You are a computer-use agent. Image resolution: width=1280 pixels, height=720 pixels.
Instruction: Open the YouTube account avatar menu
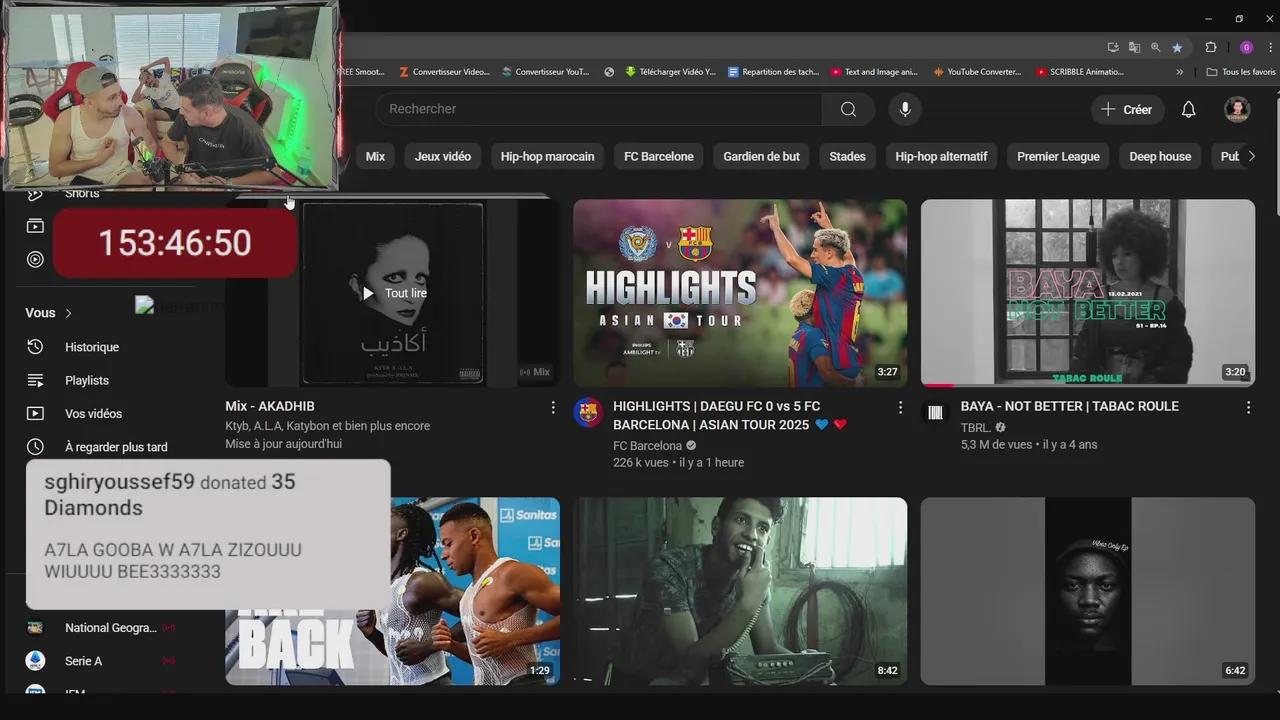point(1237,109)
